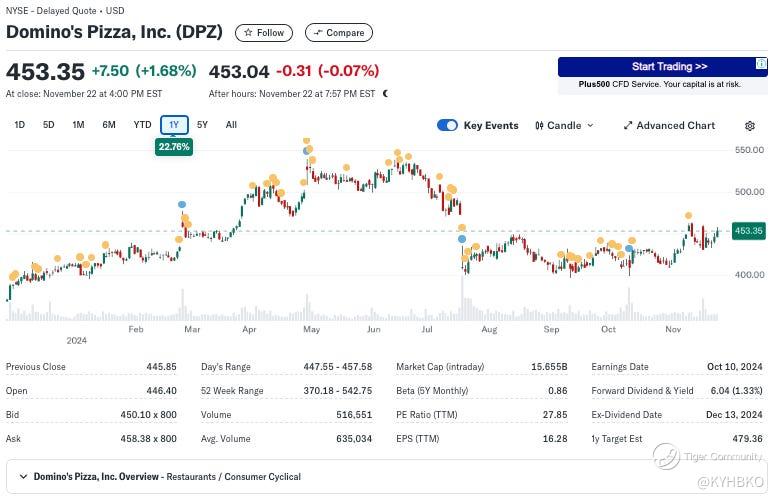The height and width of the screenshot is (500, 778).
Task: Click the after-hours price 453.04
Action: (x=239, y=71)
